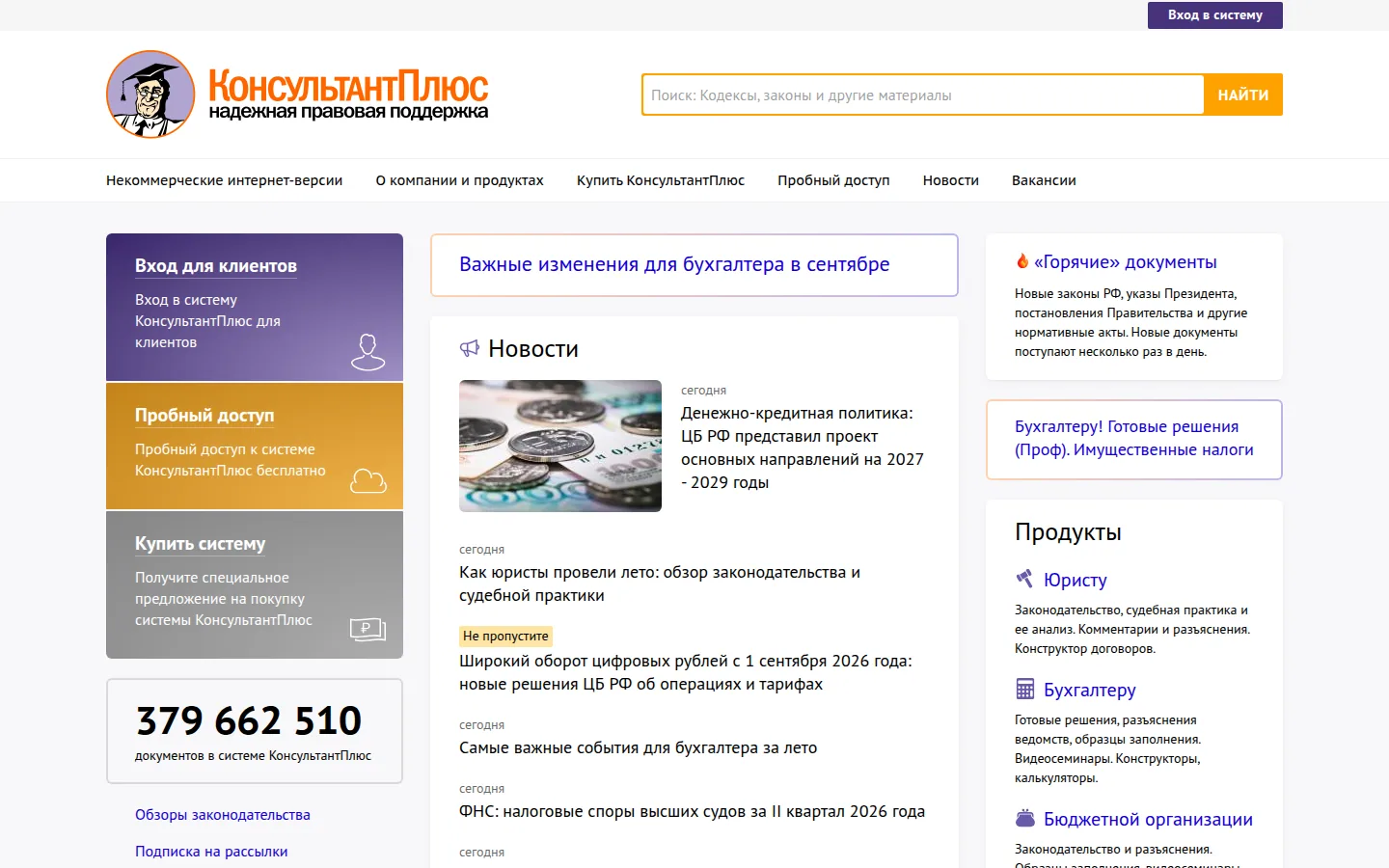Open the Вход для клиентов heading link

pos(216,266)
